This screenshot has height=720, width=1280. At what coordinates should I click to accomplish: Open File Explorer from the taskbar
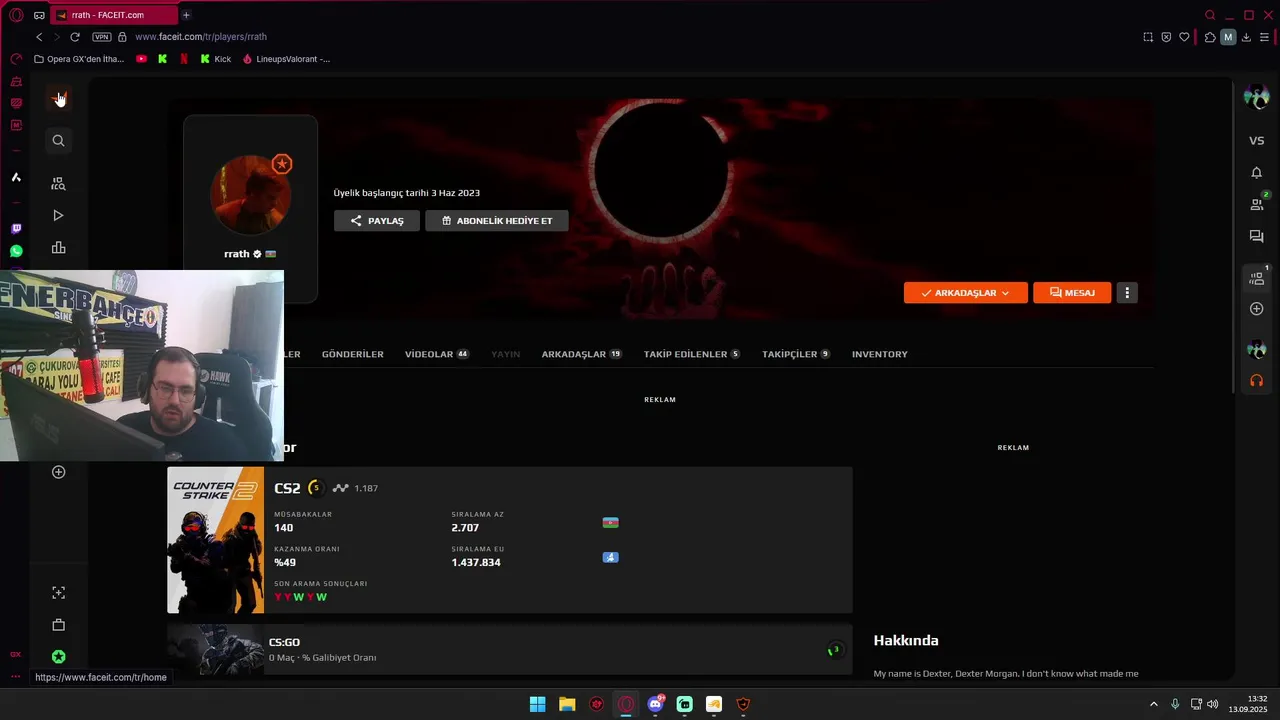coord(567,704)
